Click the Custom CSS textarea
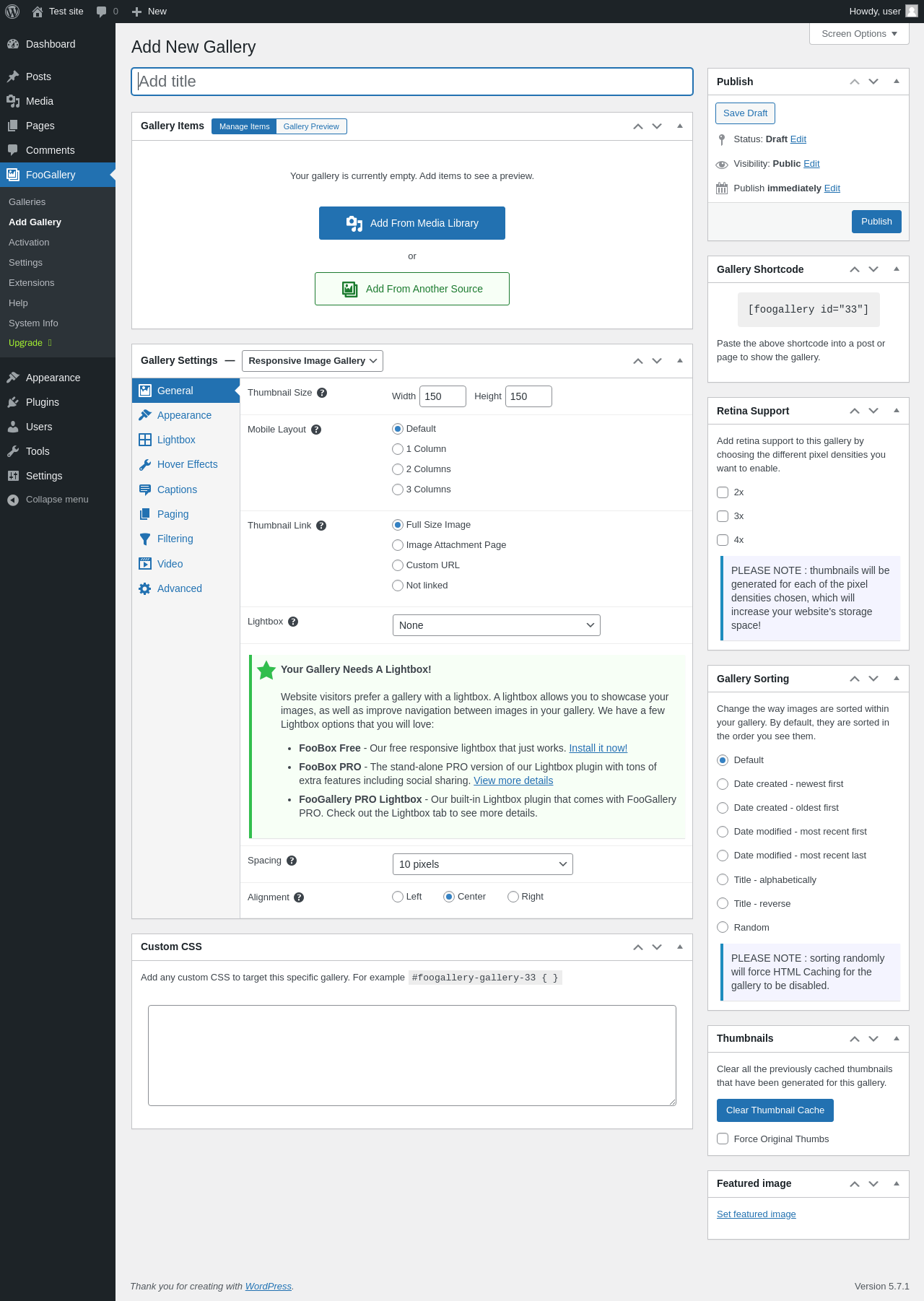 [x=412, y=1056]
